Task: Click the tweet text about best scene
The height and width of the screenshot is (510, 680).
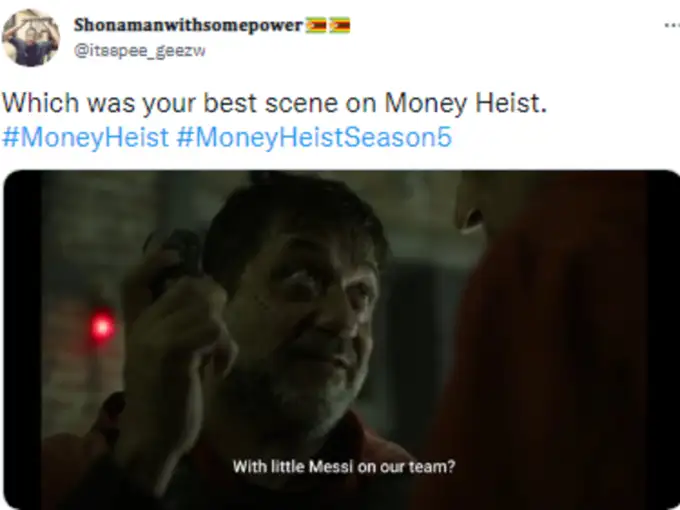Action: coord(275,103)
